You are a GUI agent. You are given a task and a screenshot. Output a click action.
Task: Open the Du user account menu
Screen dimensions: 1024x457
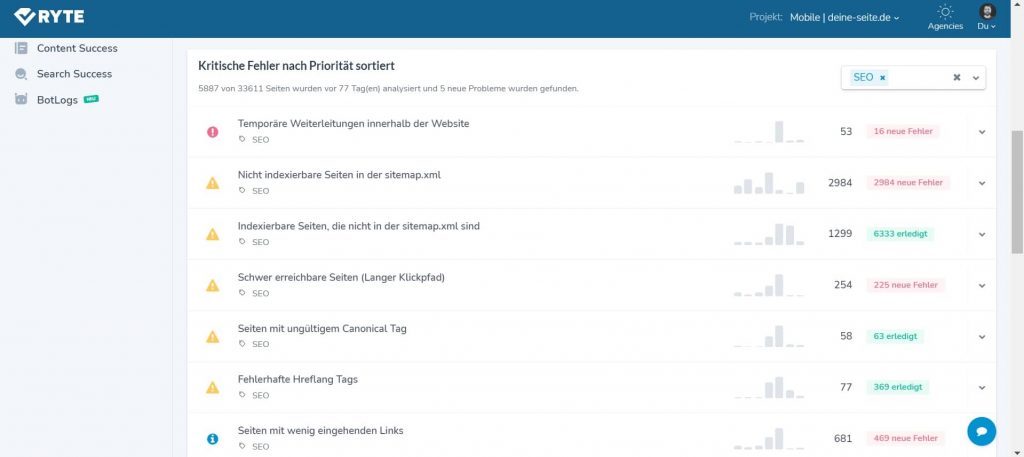point(986,18)
